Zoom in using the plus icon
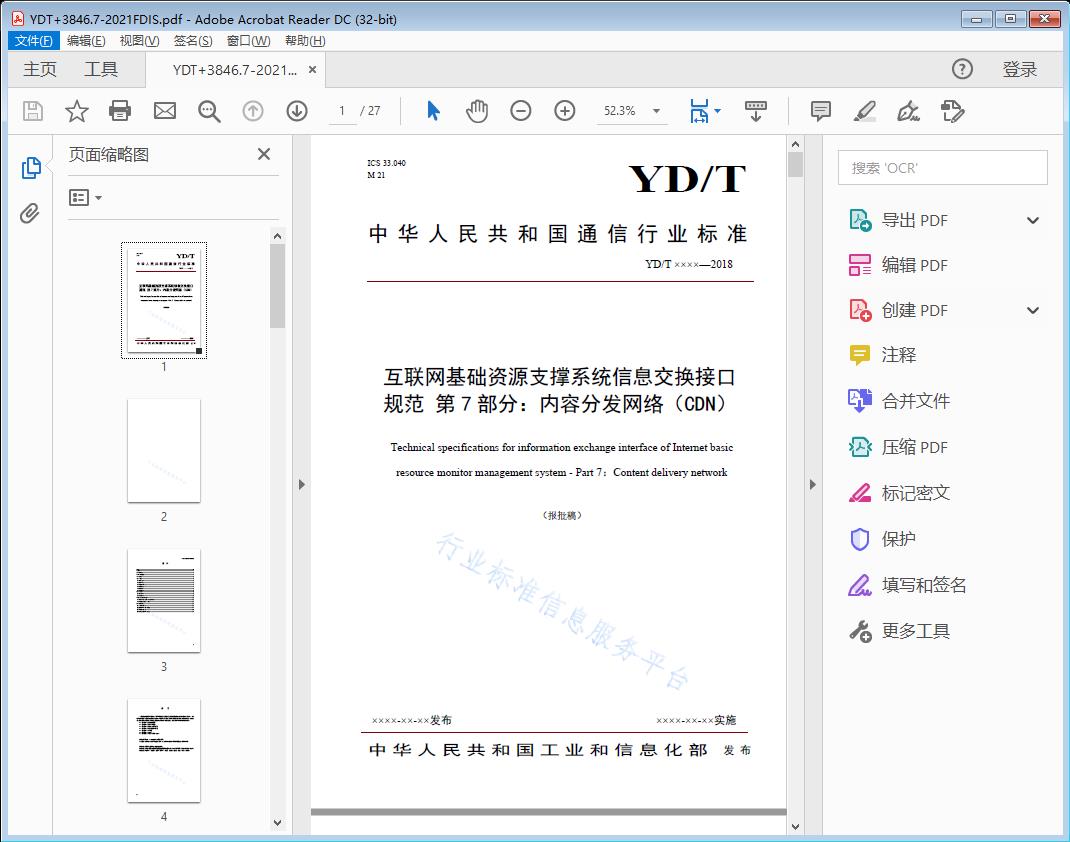The height and width of the screenshot is (842, 1070). [564, 111]
